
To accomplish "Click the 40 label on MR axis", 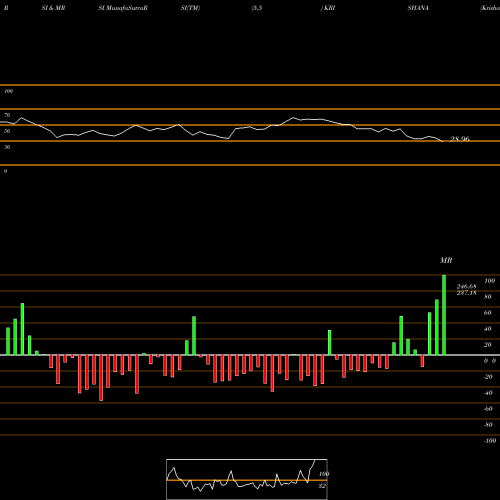I will (x=488, y=329).
